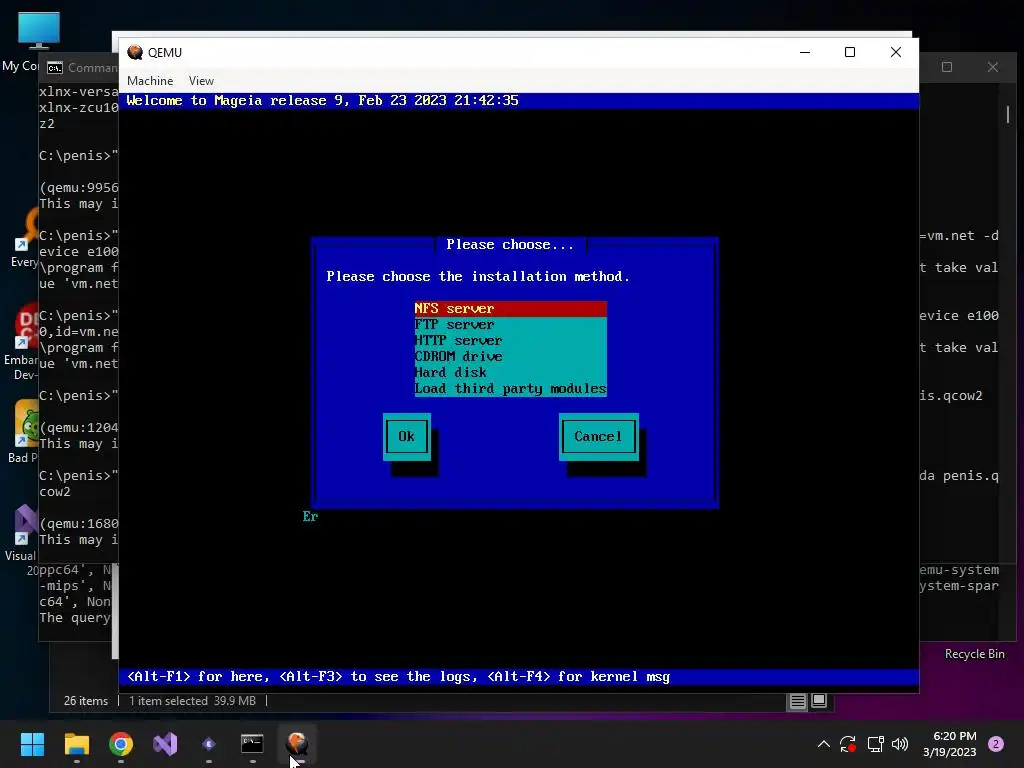Minimize the QEMU window
The image size is (1024, 768).
pos(805,52)
